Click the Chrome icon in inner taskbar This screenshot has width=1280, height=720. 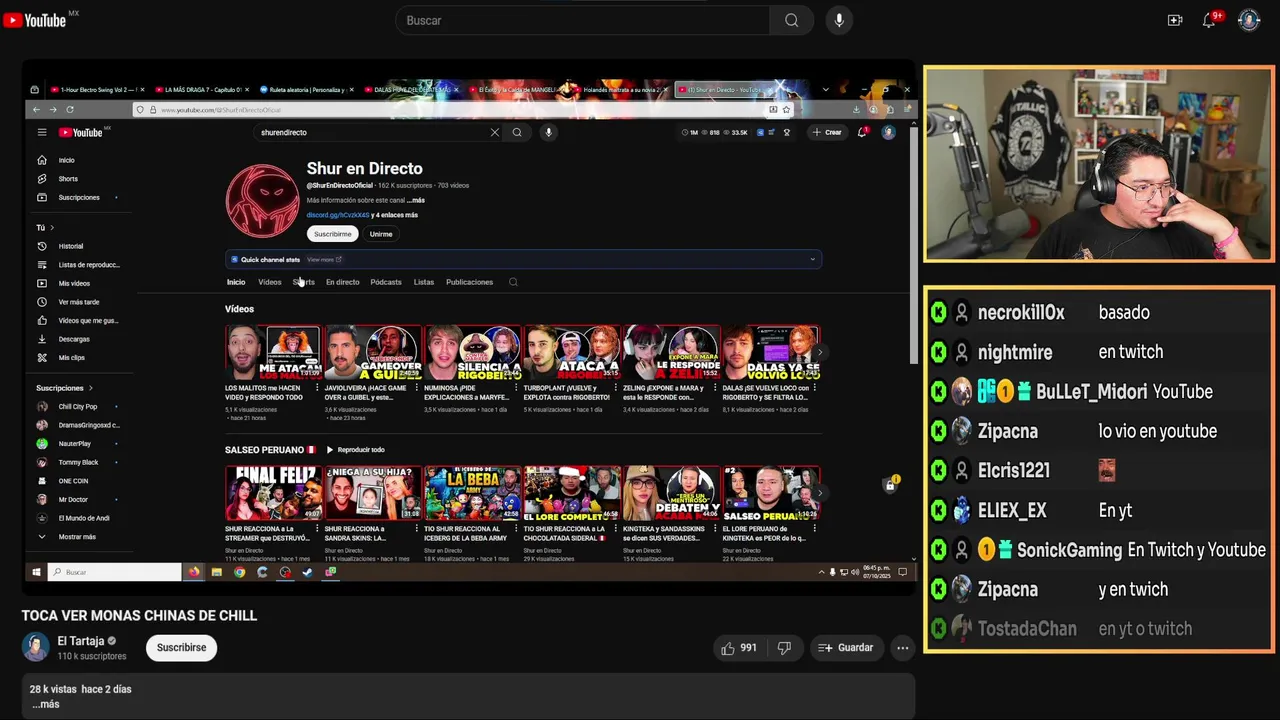(x=239, y=572)
